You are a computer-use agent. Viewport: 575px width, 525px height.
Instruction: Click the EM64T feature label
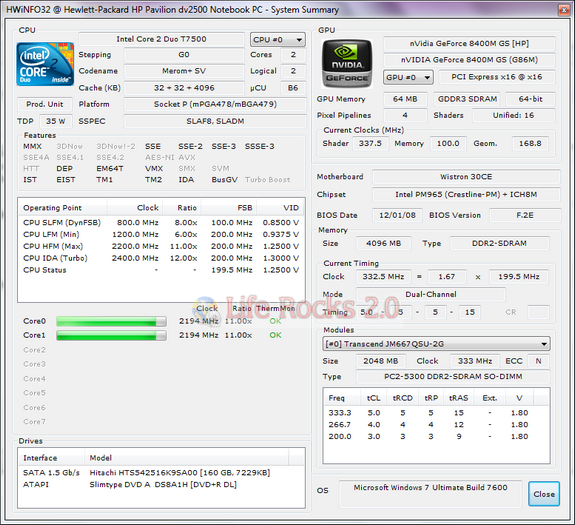110,169
